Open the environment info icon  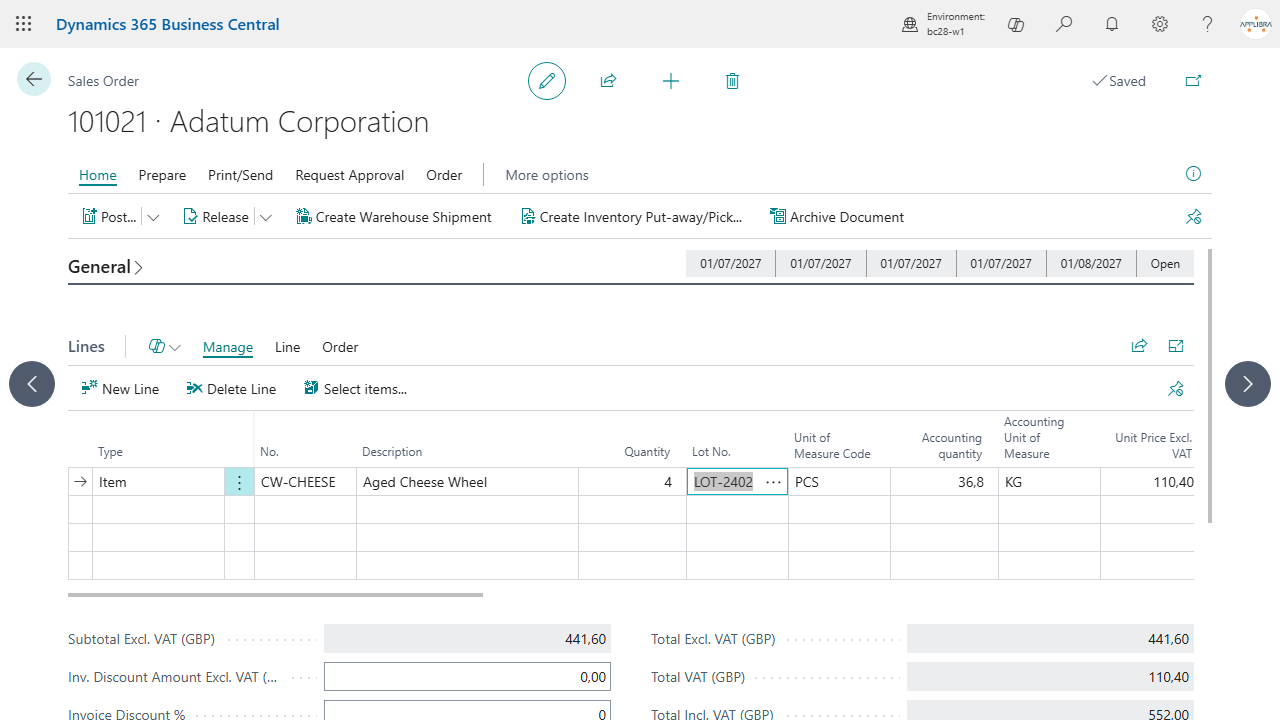(910, 24)
